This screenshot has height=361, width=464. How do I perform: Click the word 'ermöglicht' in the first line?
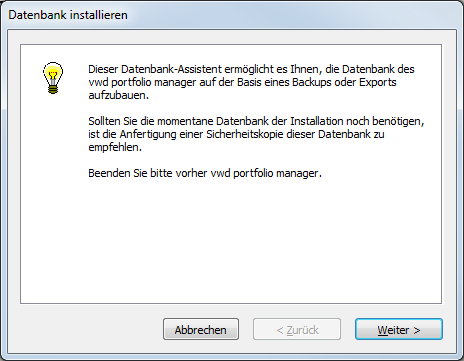(249, 69)
